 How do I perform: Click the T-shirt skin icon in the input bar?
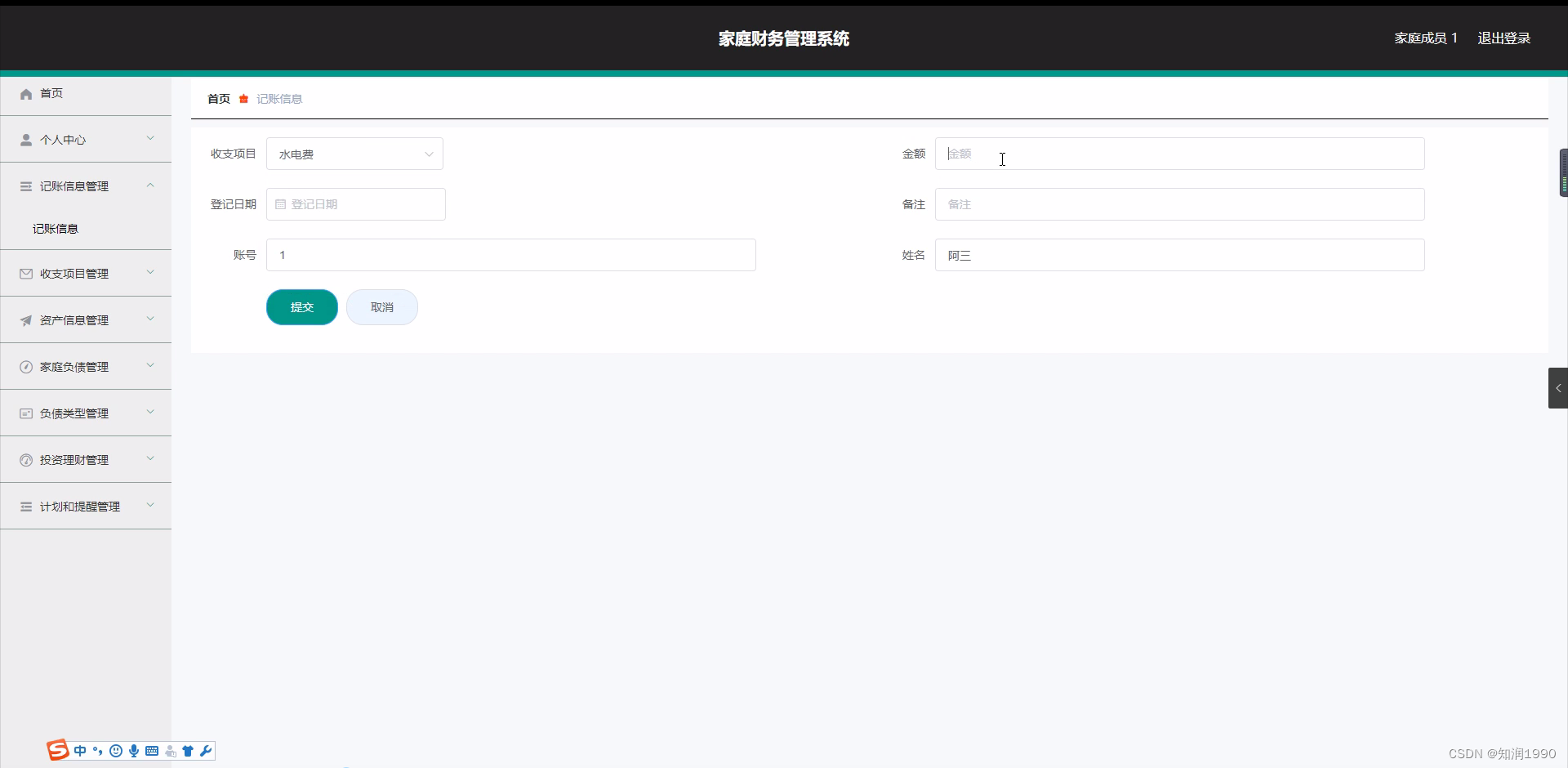(188, 751)
